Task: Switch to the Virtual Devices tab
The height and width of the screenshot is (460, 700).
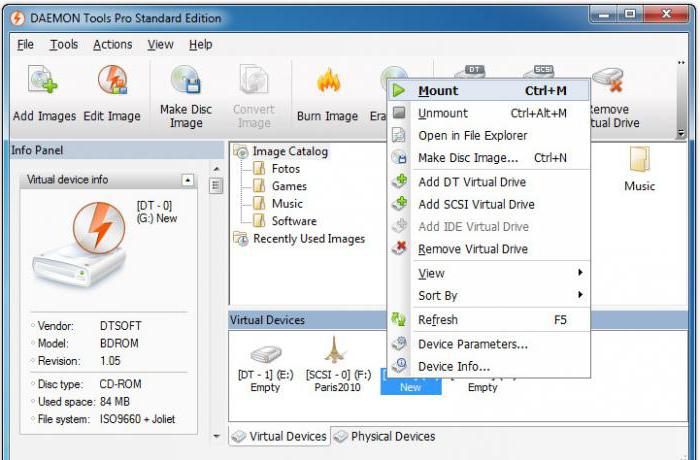Action: point(280,436)
